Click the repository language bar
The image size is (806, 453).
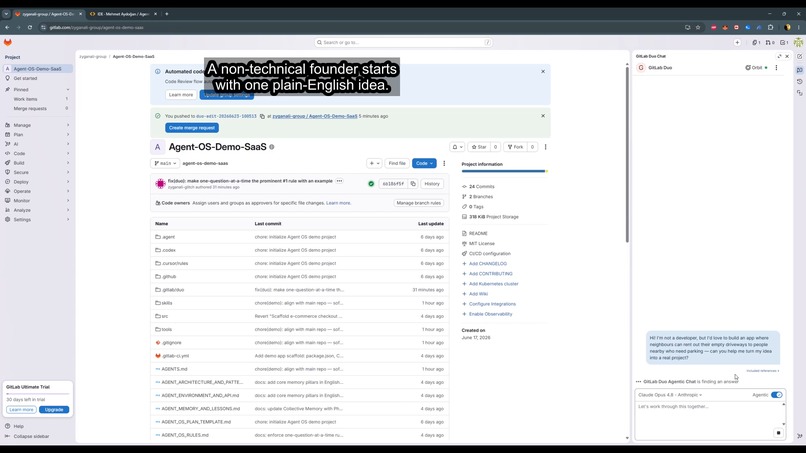(x=504, y=171)
